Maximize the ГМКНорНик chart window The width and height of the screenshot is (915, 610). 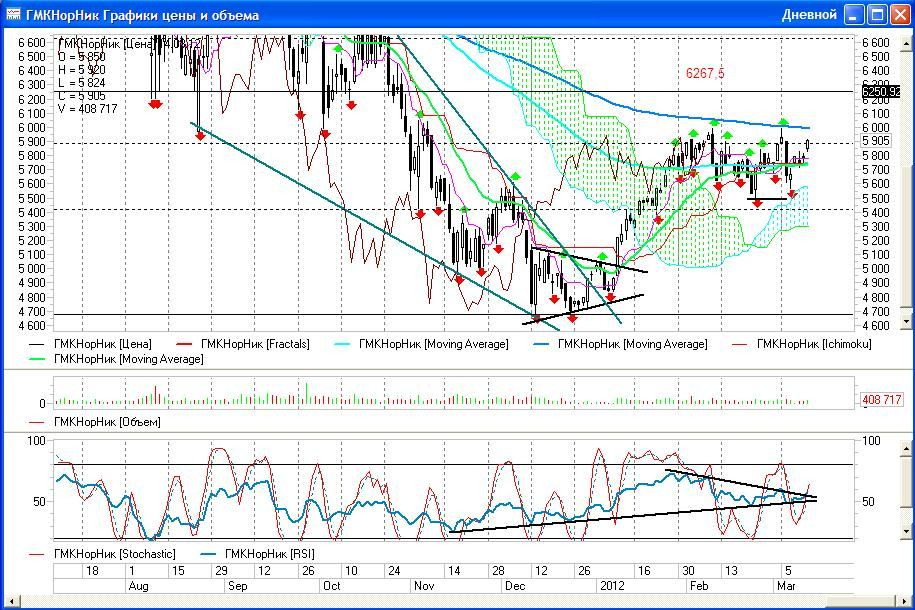pos(877,15)
